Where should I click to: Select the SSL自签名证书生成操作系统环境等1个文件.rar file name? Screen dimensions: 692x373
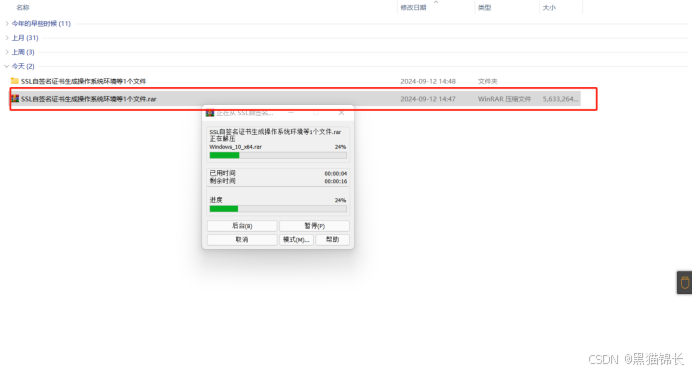(x=89, y=99)
